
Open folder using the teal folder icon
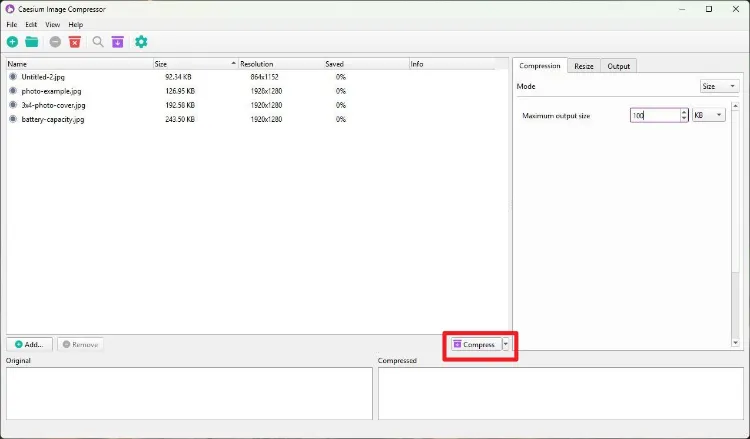click(x=32, y=42)
